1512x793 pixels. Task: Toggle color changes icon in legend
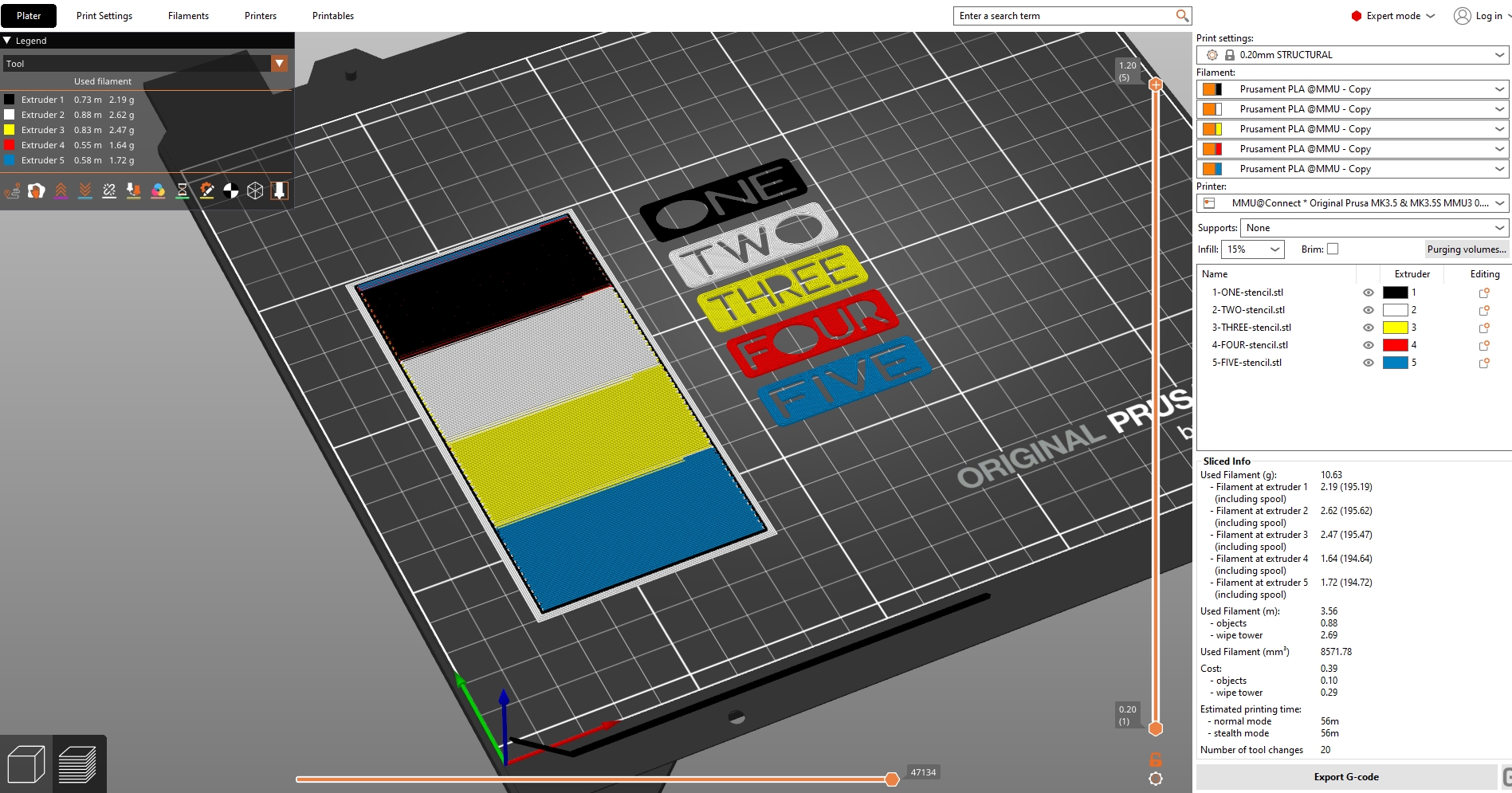158,191
